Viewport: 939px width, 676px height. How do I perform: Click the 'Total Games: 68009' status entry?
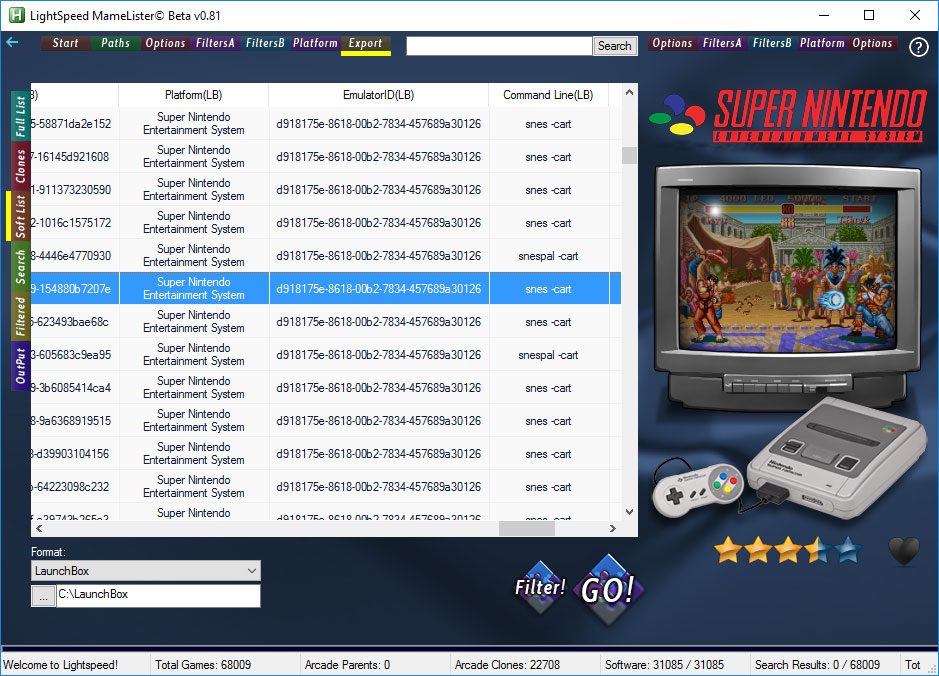coord(203,665)
